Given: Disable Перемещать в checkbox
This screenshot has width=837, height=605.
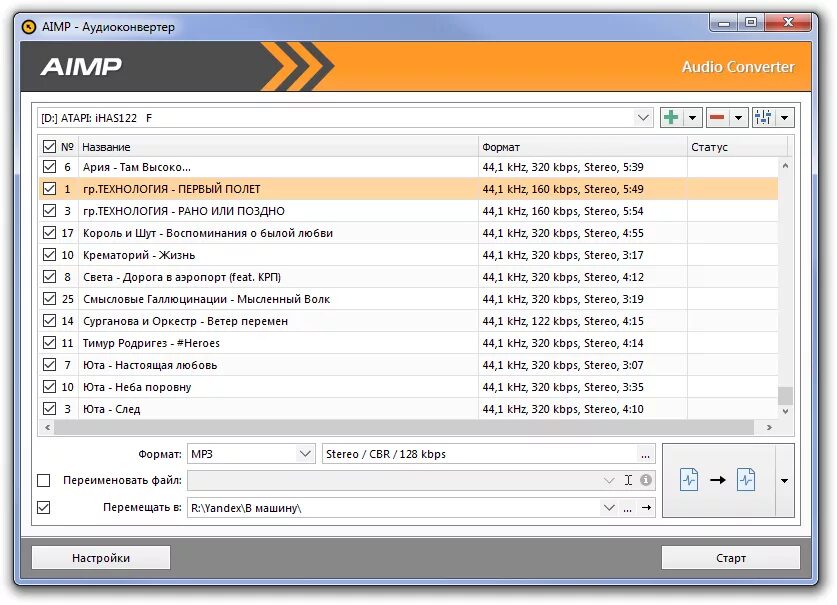Looking at the screenshot, I should (x=44, y=507).
